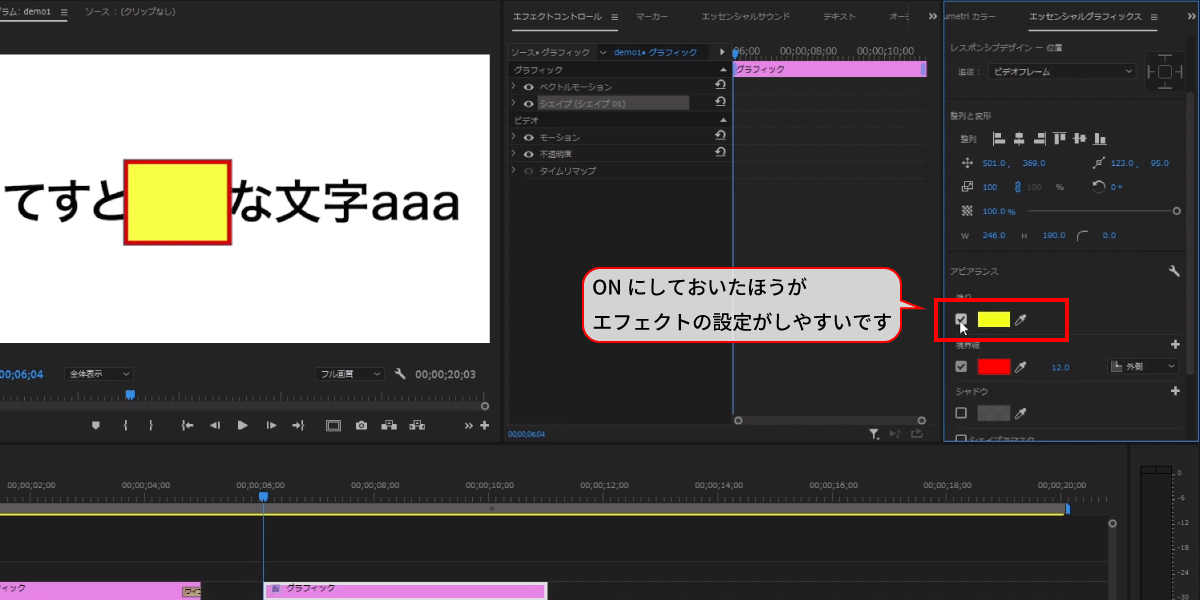Open the Program Monitor button editor plus
Image resolution: width=1200 pixels, height=600 pixels.
coord(485,425)
